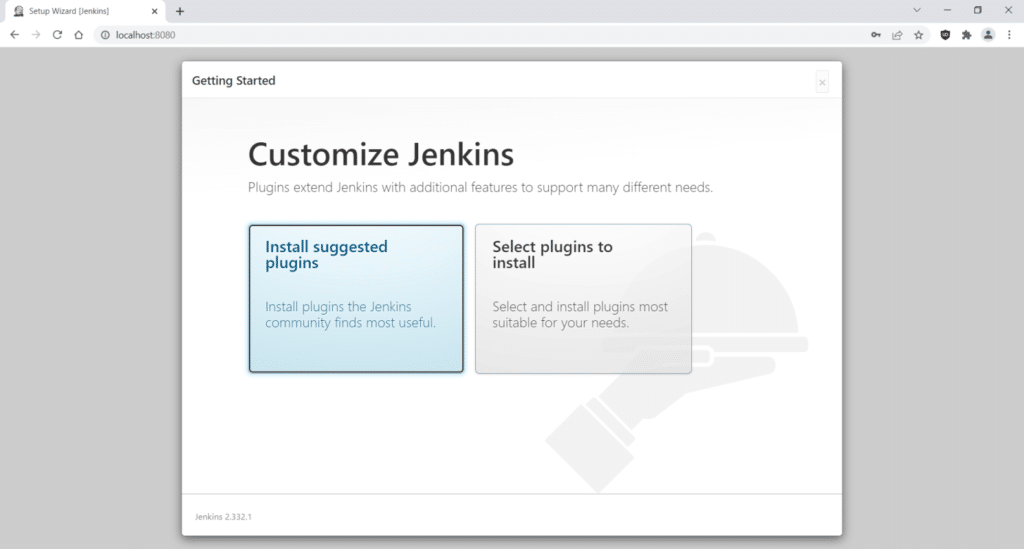Open a new browser tab
Viewport: 1024px width, 549px height.
point(180,11)
